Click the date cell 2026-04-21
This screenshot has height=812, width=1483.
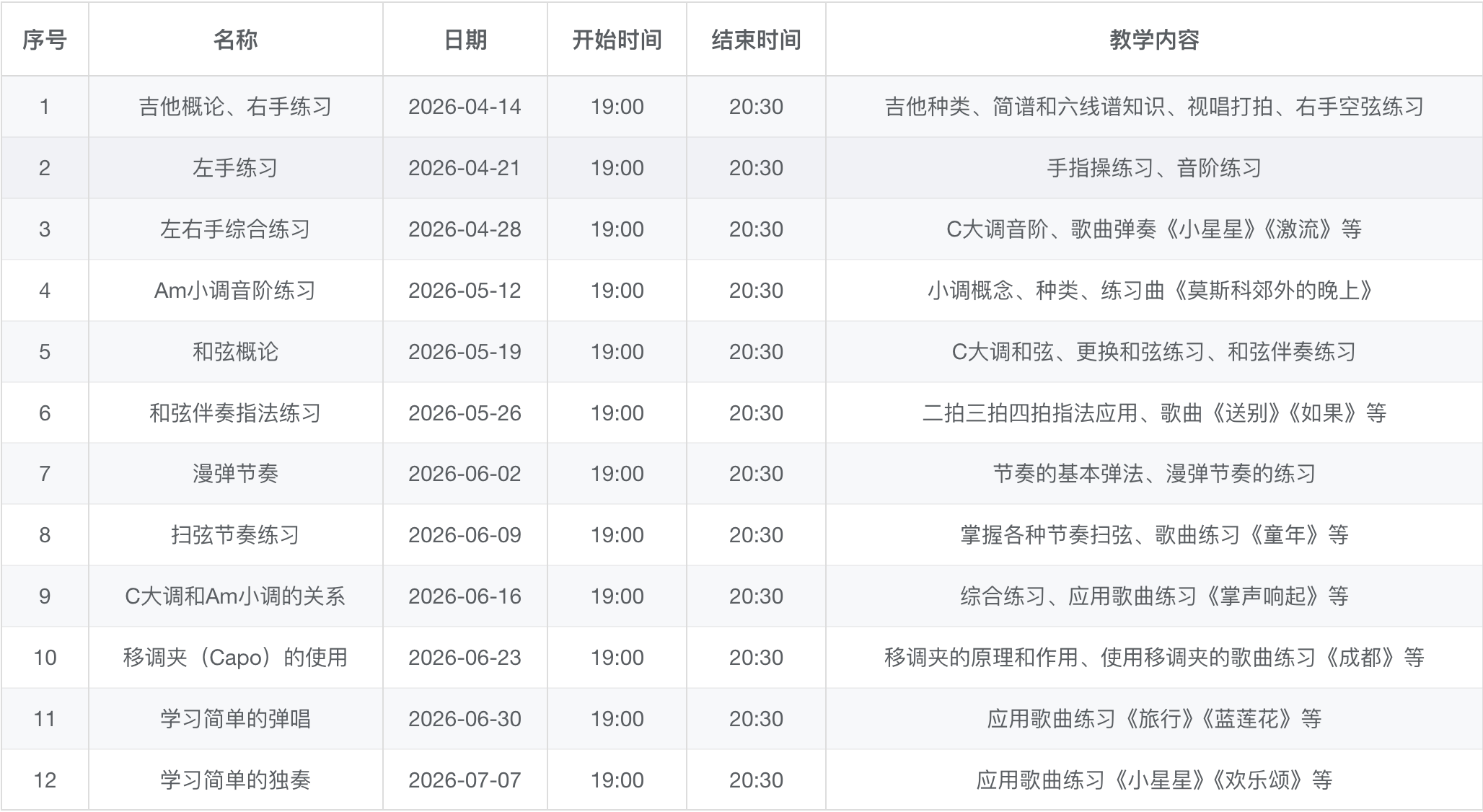point(465,168)
